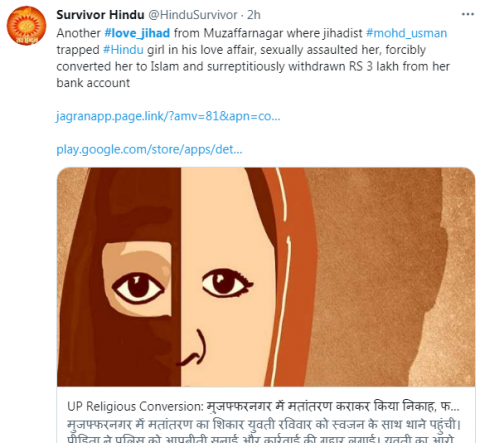480x443 pixels.
Task: Open the #mohd_usman hashtag
Action: click(406, 33)
